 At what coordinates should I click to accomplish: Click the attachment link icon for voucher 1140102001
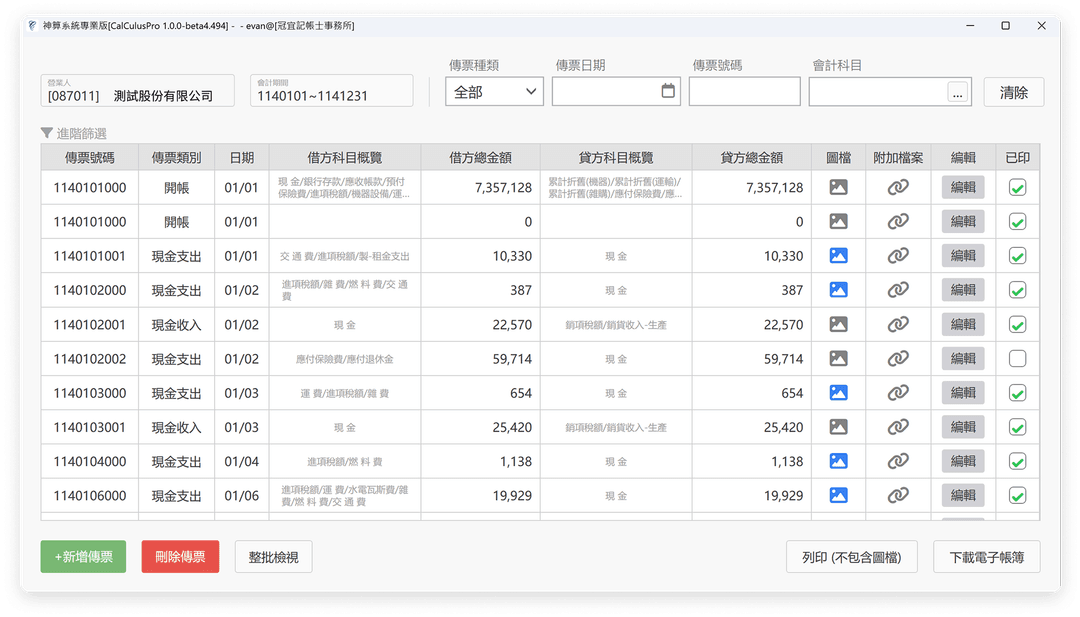pyautogui.click(x=897, y=324)
